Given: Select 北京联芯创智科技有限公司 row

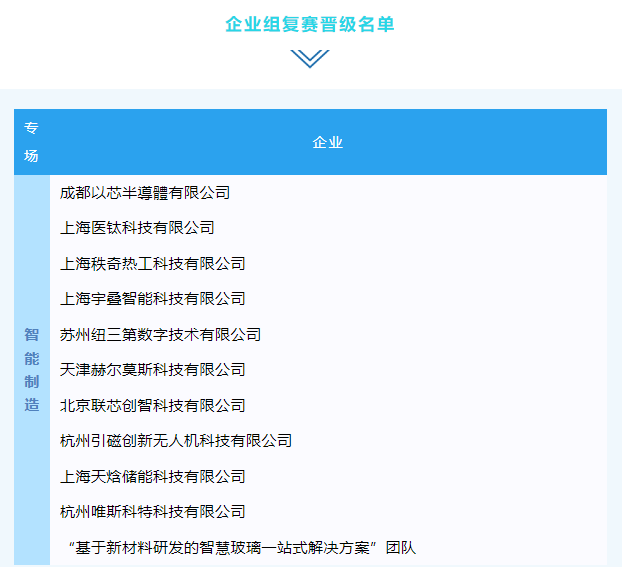Looking at the screenshot, I should 153,406.
